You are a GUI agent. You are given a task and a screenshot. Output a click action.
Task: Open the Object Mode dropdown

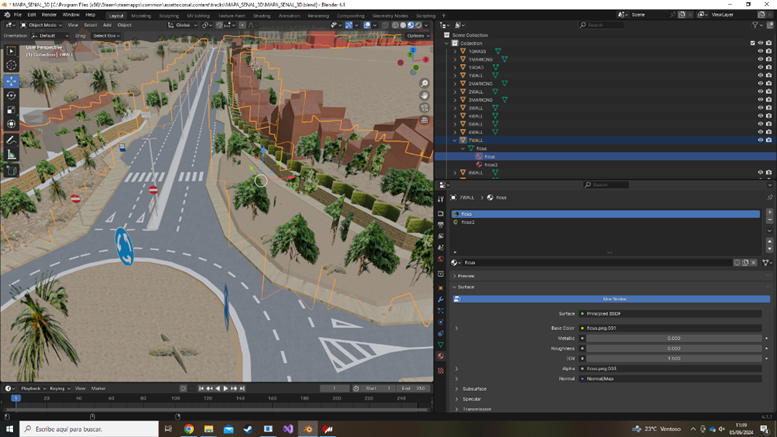click(x=42, y=25)
